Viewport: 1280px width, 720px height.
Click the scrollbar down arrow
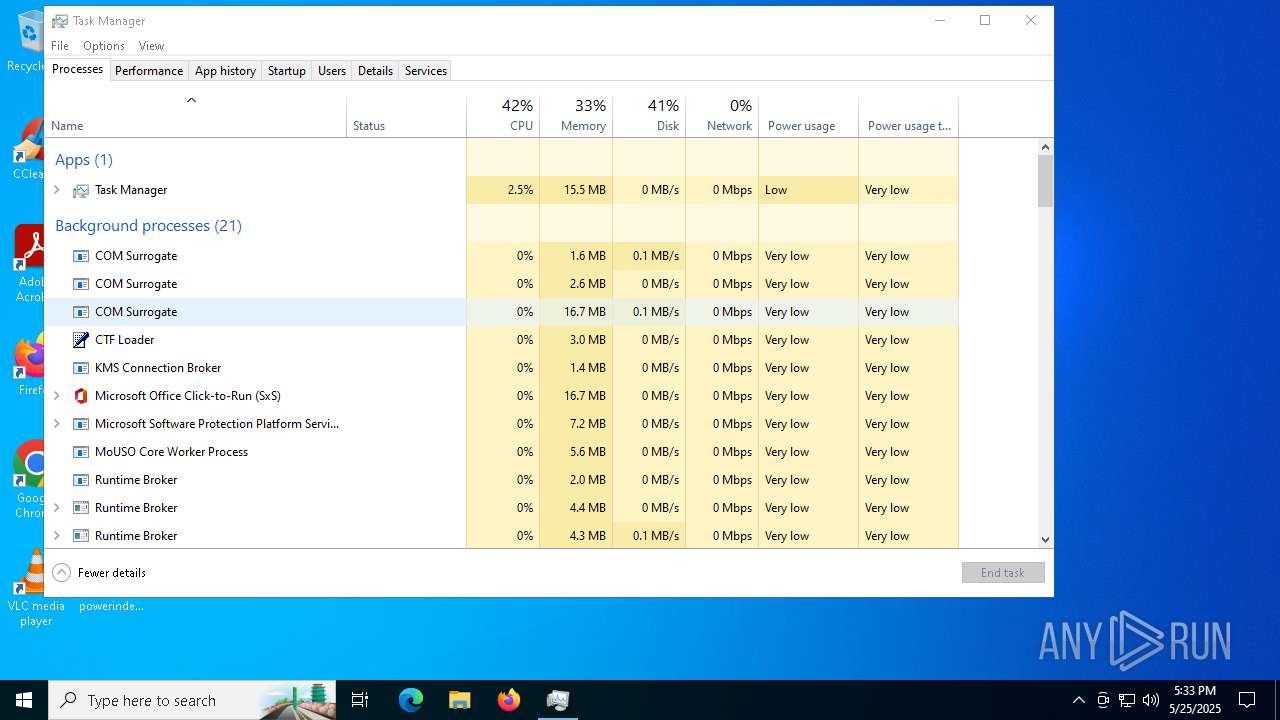pos(1045,540)
